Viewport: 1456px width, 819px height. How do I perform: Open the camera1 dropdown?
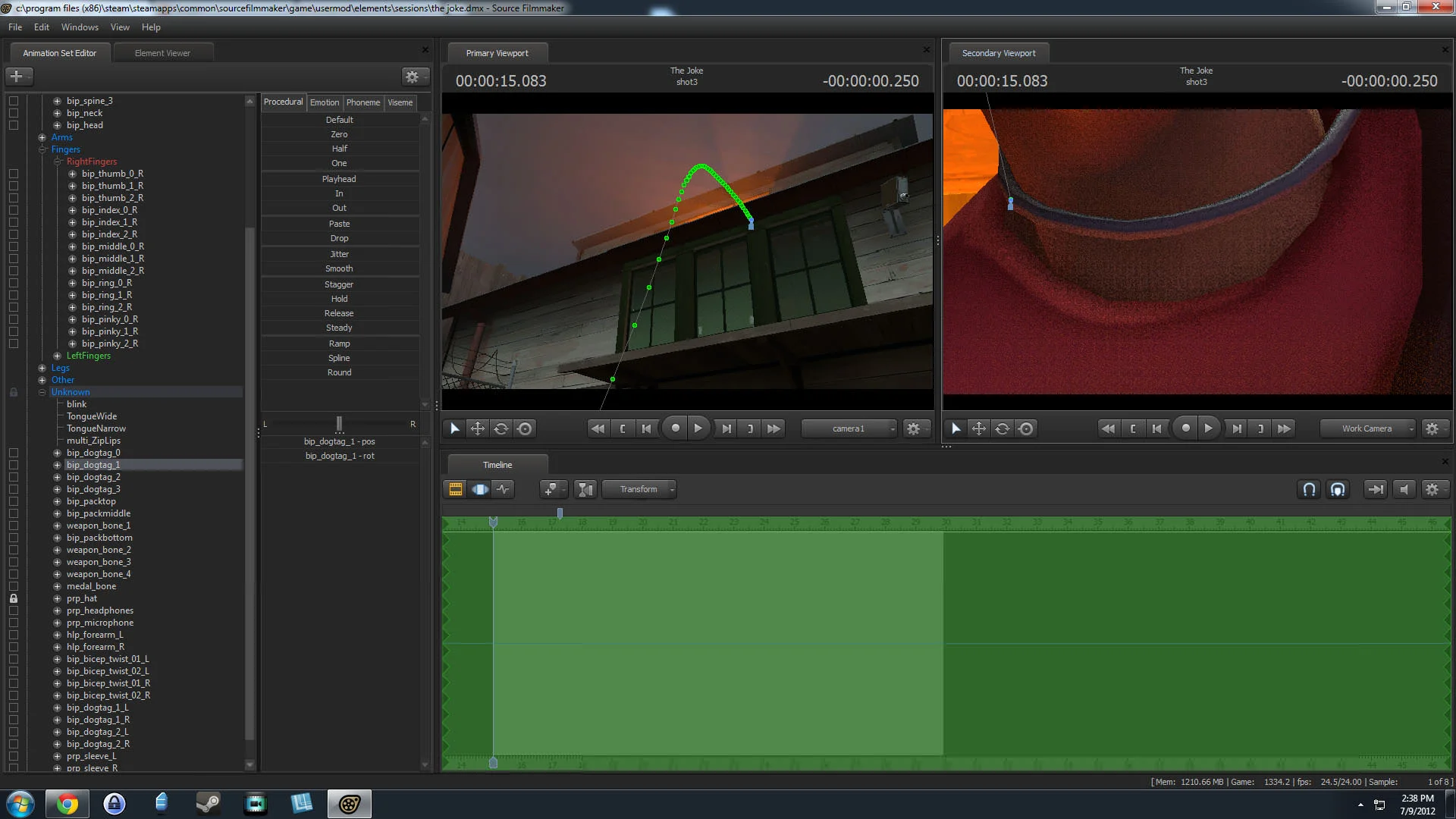coord(849,428)
